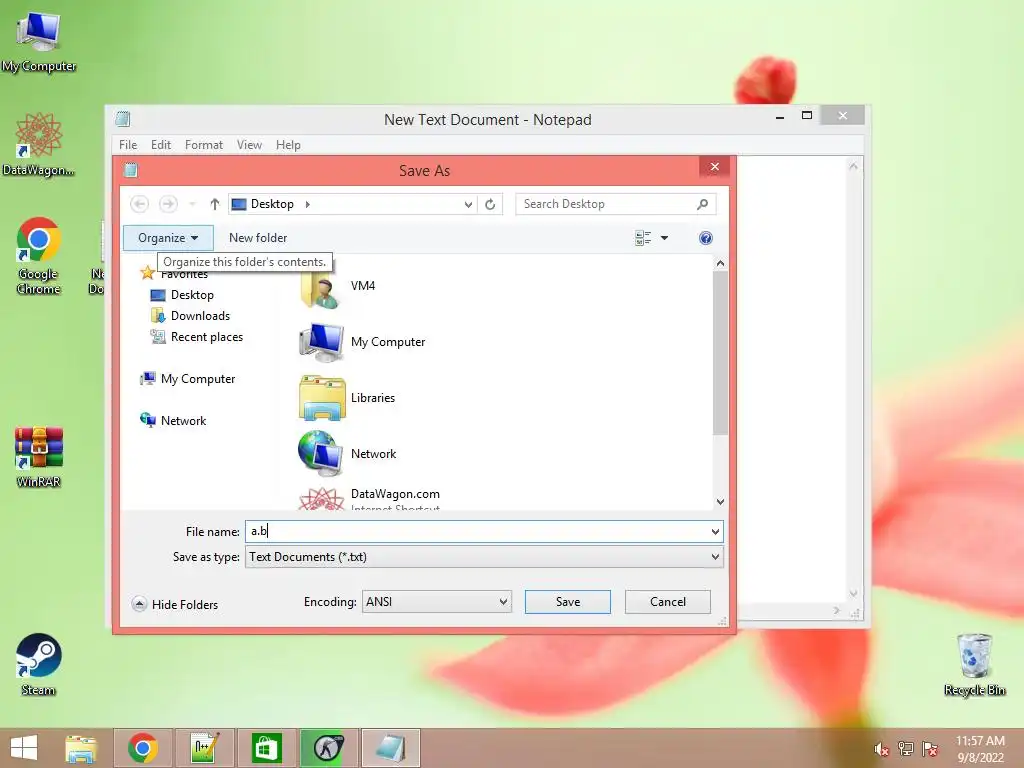Open the View menu in Notepad

[249, 145]
